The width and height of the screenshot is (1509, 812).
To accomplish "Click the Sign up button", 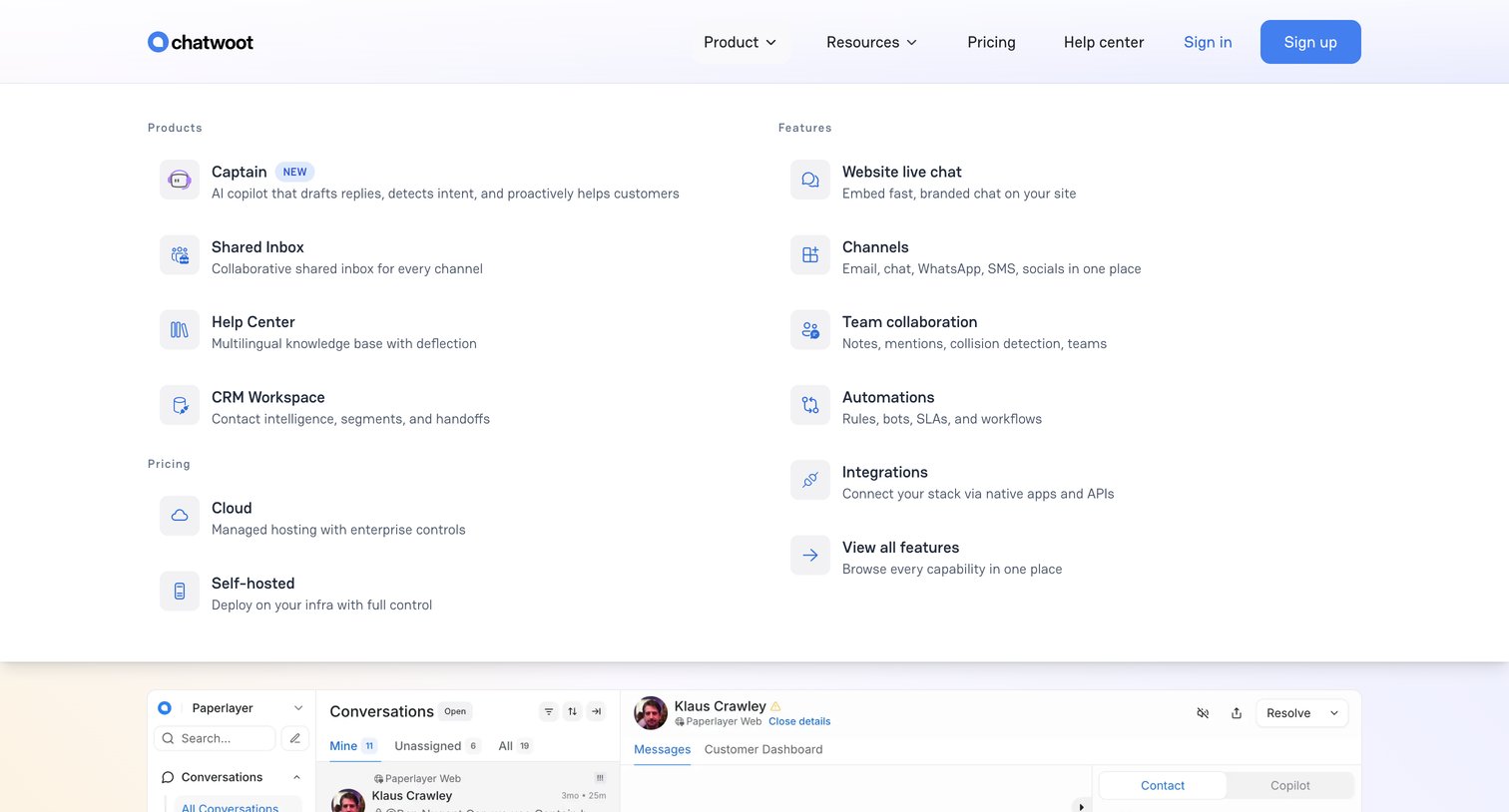I will [1310, 42].
